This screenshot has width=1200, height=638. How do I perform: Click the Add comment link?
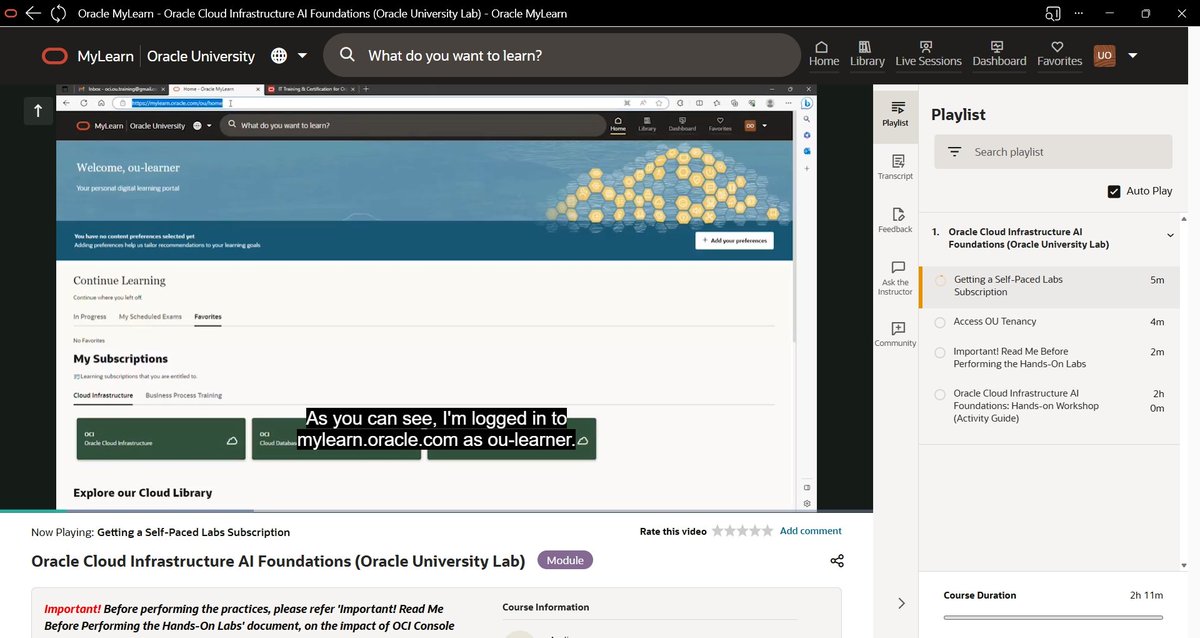point(811,531)
